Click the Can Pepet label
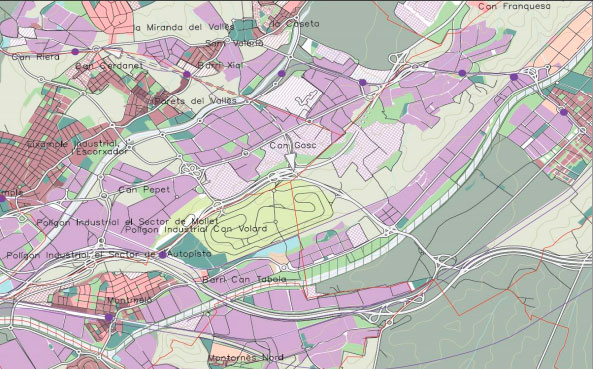This screenshot has width=593, height=369. (x=144, y=189)
